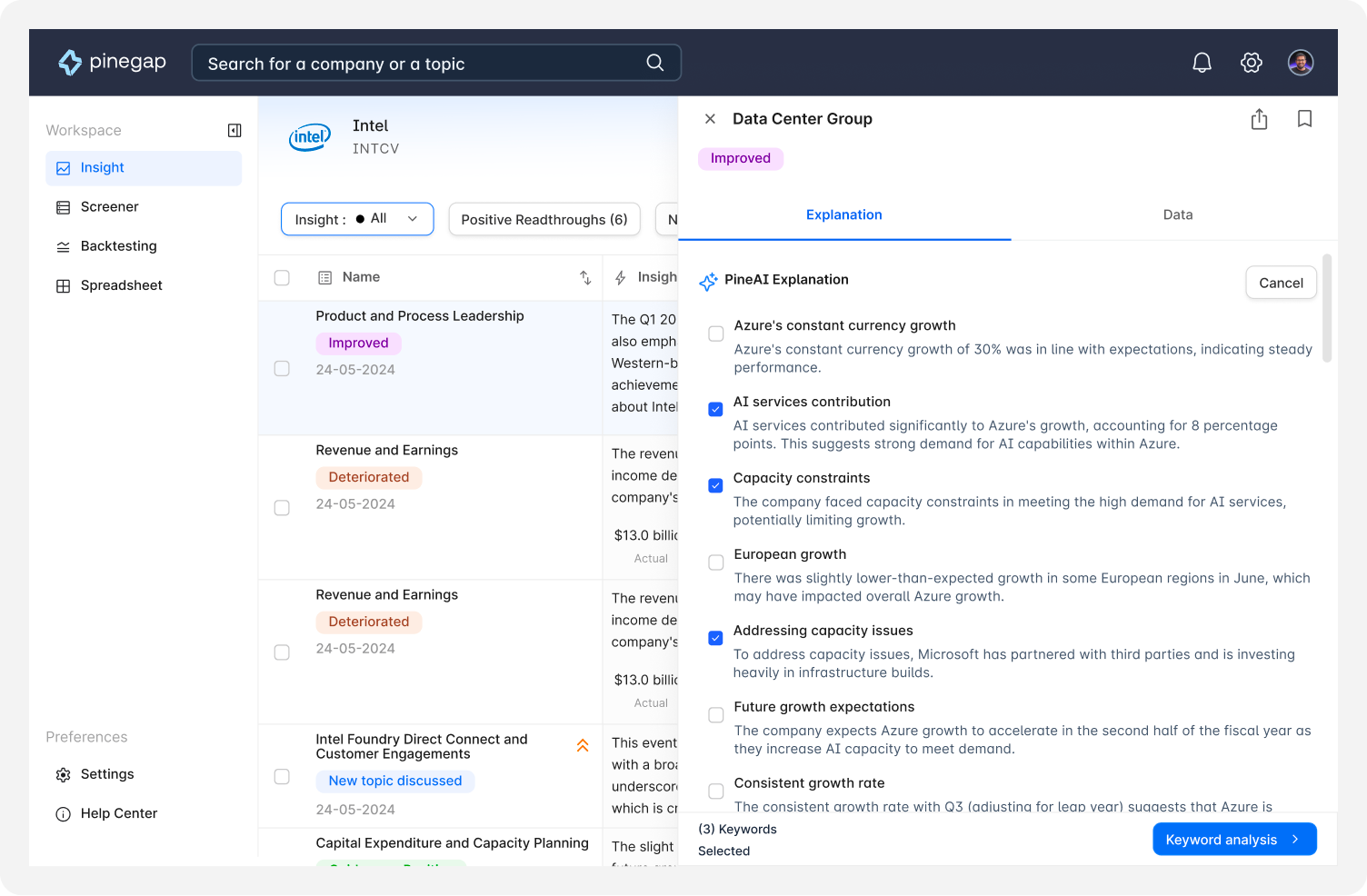1367x896 pixels.
Task: Switch to the Explanation tab
Action: click(844, 215)
